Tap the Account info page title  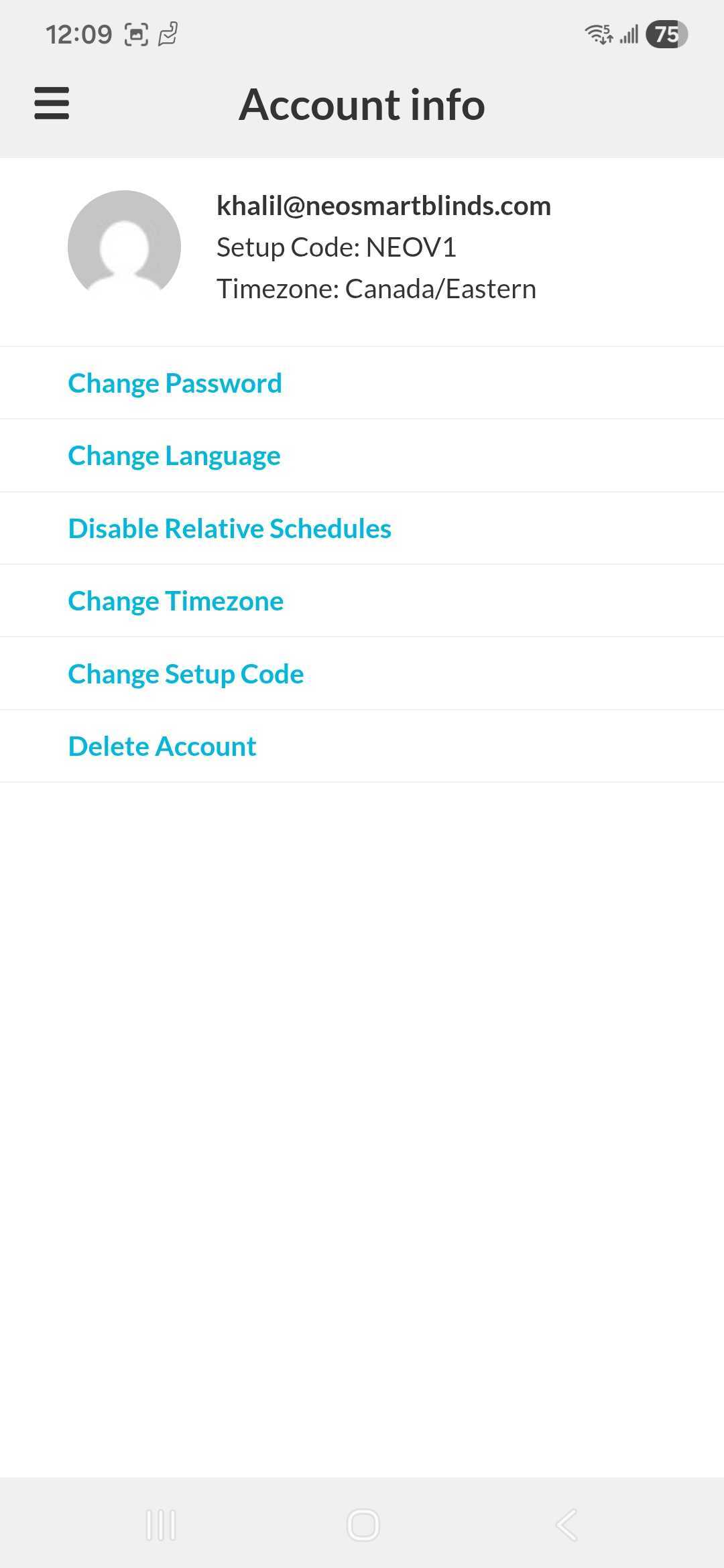point(362,105)
